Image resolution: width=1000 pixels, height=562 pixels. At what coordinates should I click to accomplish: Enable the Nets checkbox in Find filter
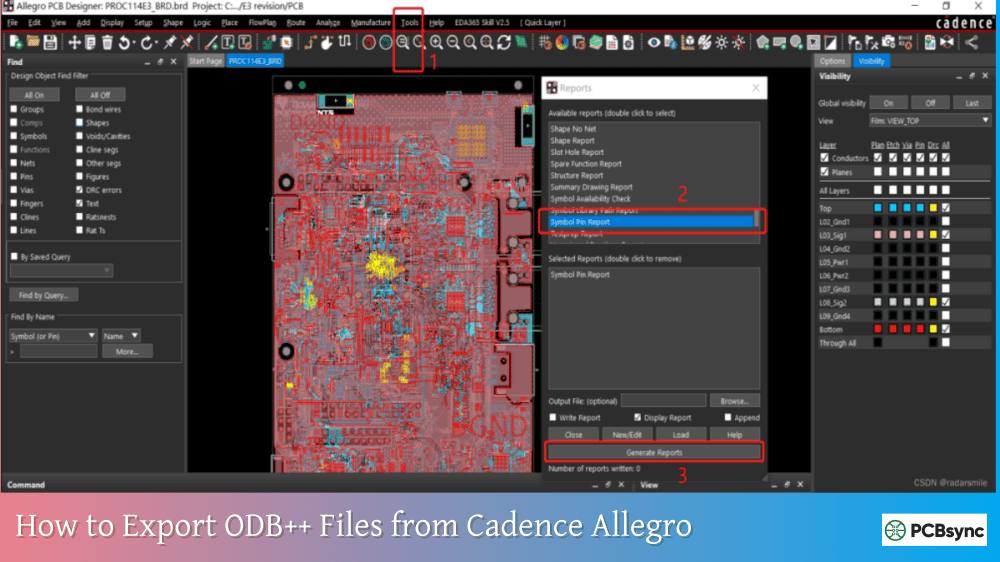(x=14, y=163)
